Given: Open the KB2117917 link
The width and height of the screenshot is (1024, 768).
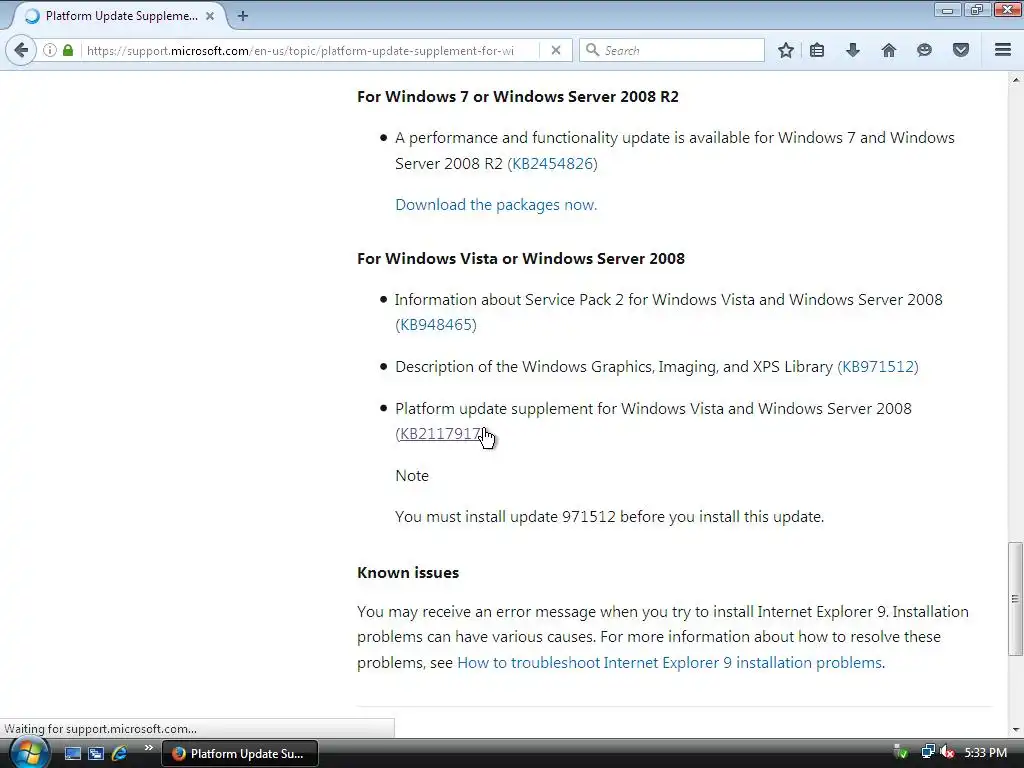Looking at the screenshot, I should (x=440, y=434).
